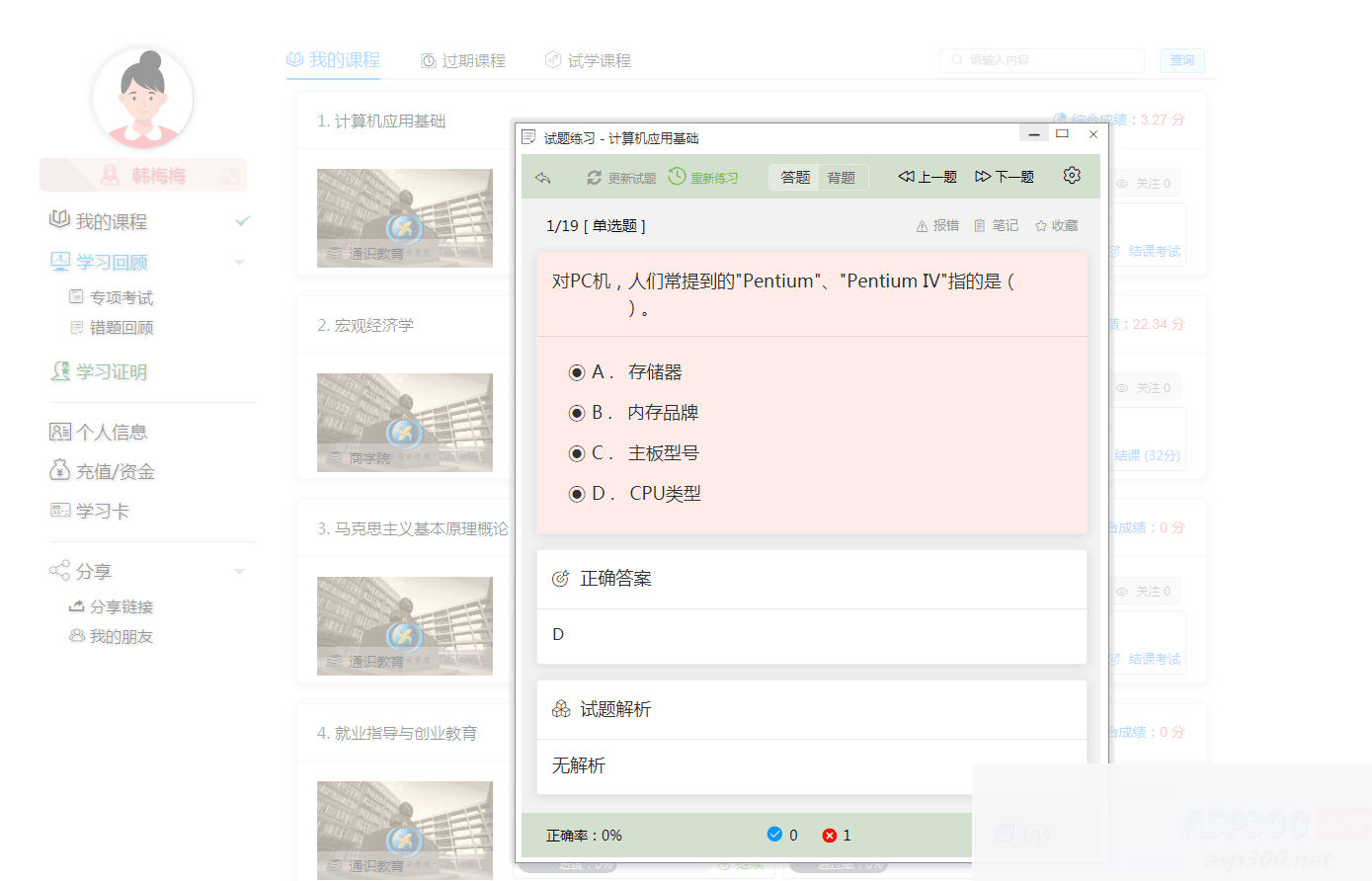Click the course search input field
The width and height of the screenshot is (1372, 881).
point(1040,60)
